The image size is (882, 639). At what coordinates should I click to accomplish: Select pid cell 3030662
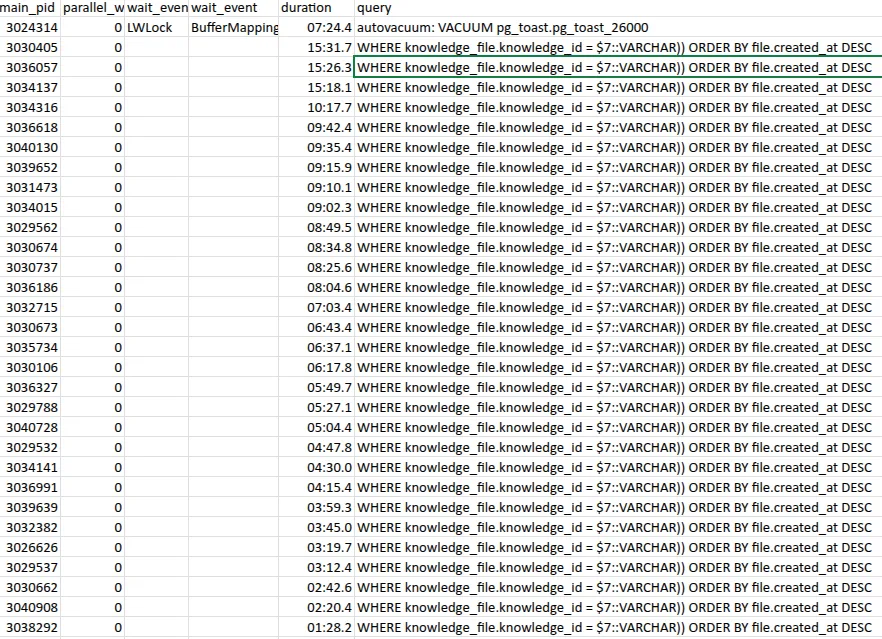30,587
